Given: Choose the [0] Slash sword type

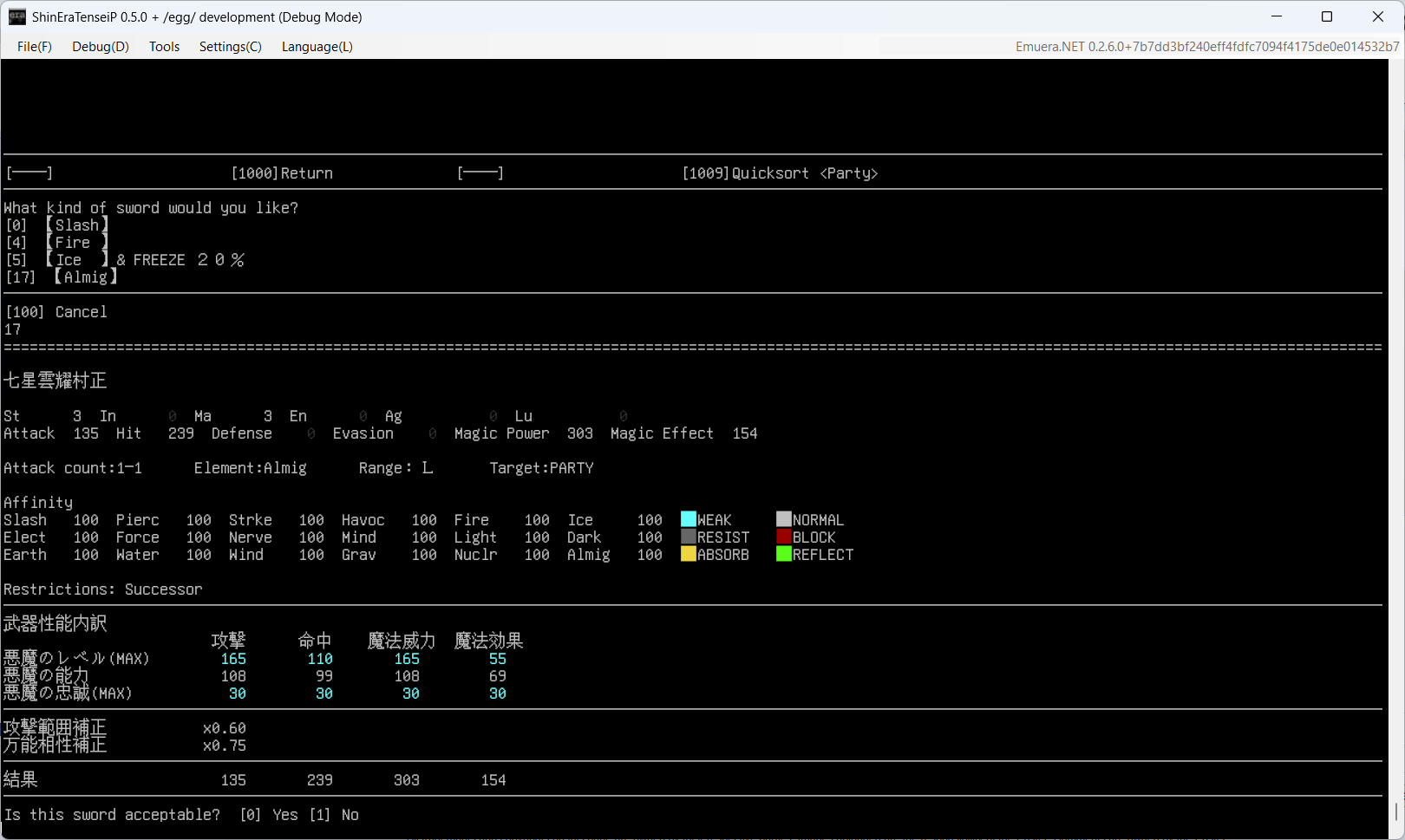Looking at the screenshot, I should (57, 225).
